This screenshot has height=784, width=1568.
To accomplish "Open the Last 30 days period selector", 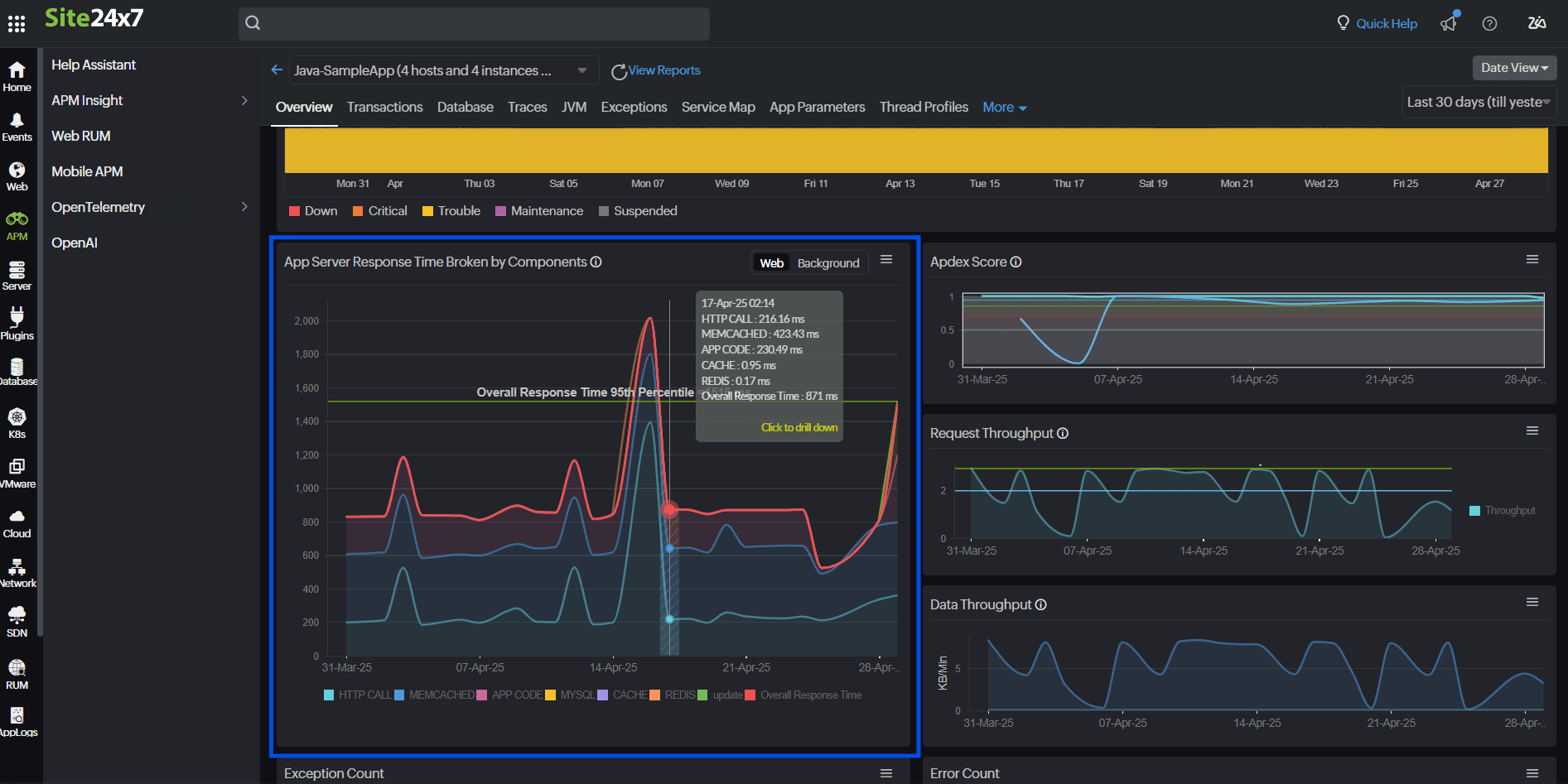I will coord(1479,102).
